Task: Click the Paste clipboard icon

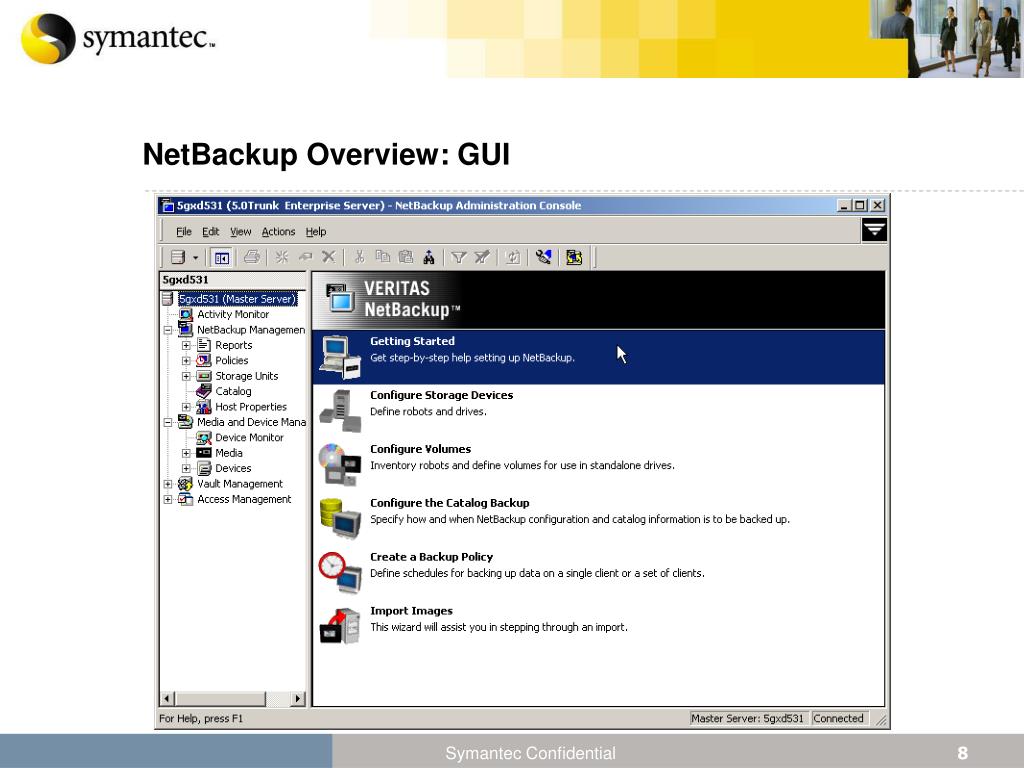Action: pos(406,257)
